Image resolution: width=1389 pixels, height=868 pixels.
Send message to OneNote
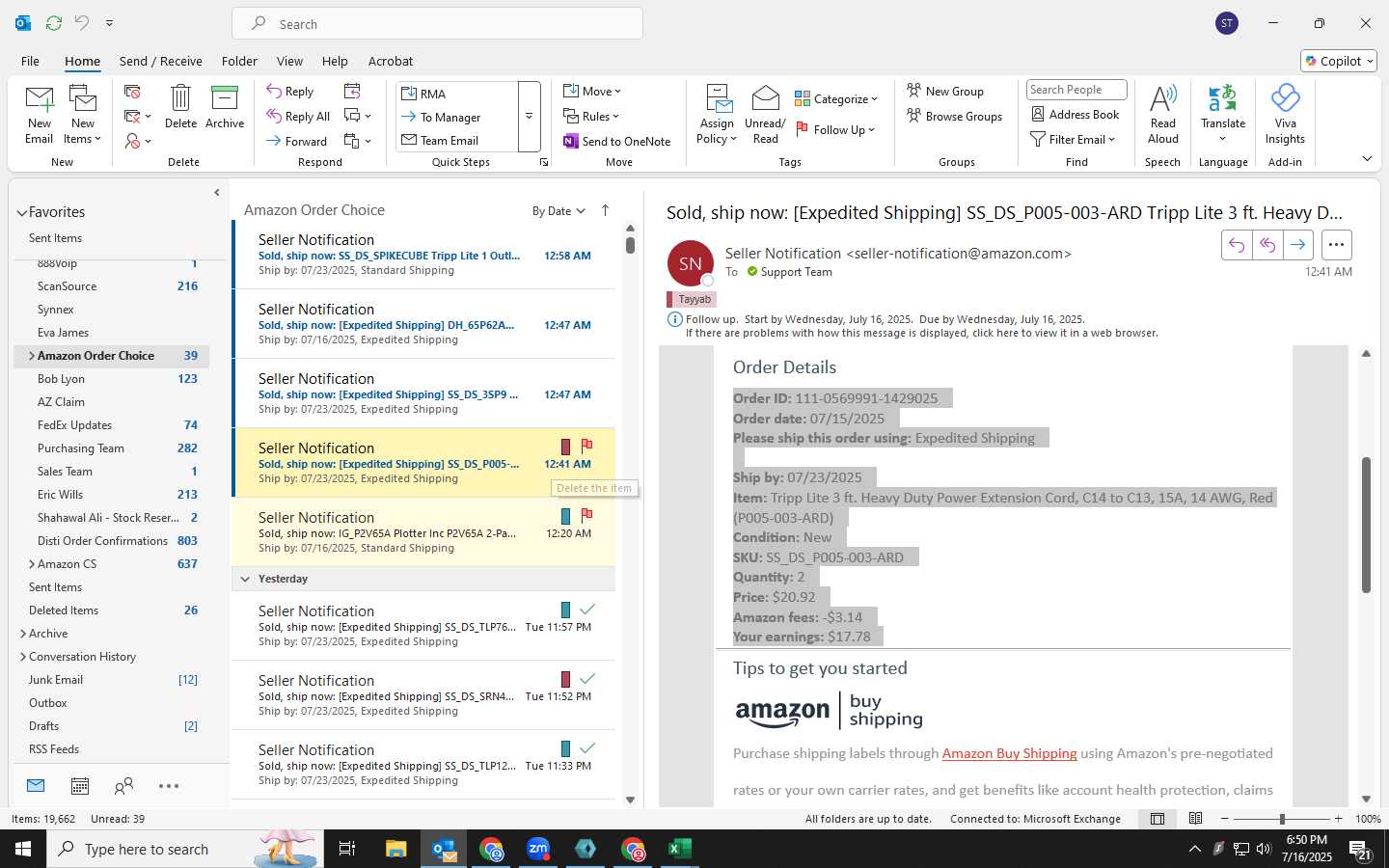pyautogui.click(x=617, y=141)
